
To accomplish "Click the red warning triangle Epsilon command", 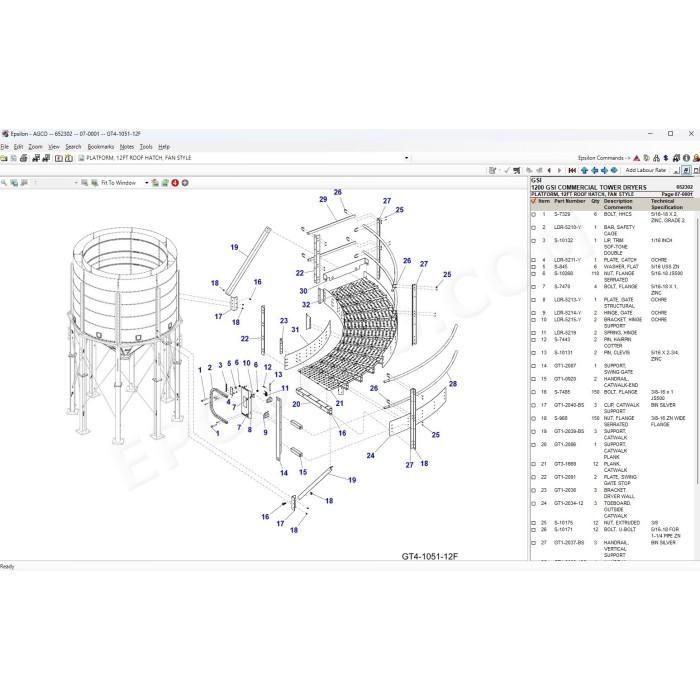I will (637, 158).
